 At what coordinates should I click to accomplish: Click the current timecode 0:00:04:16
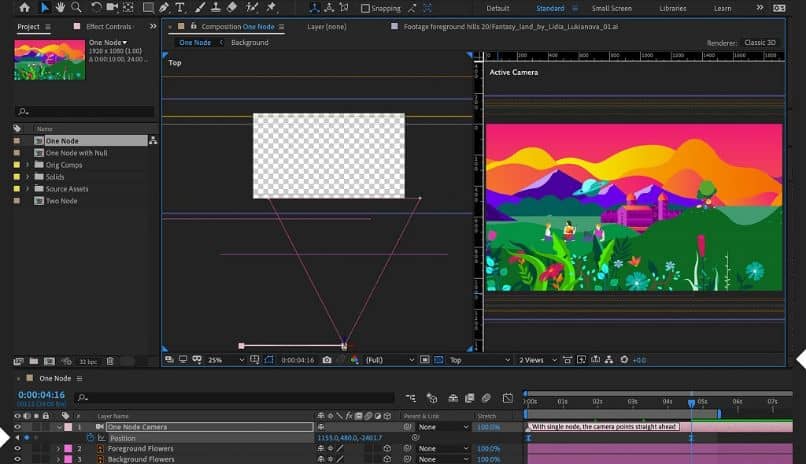click(x=41, y=395)
